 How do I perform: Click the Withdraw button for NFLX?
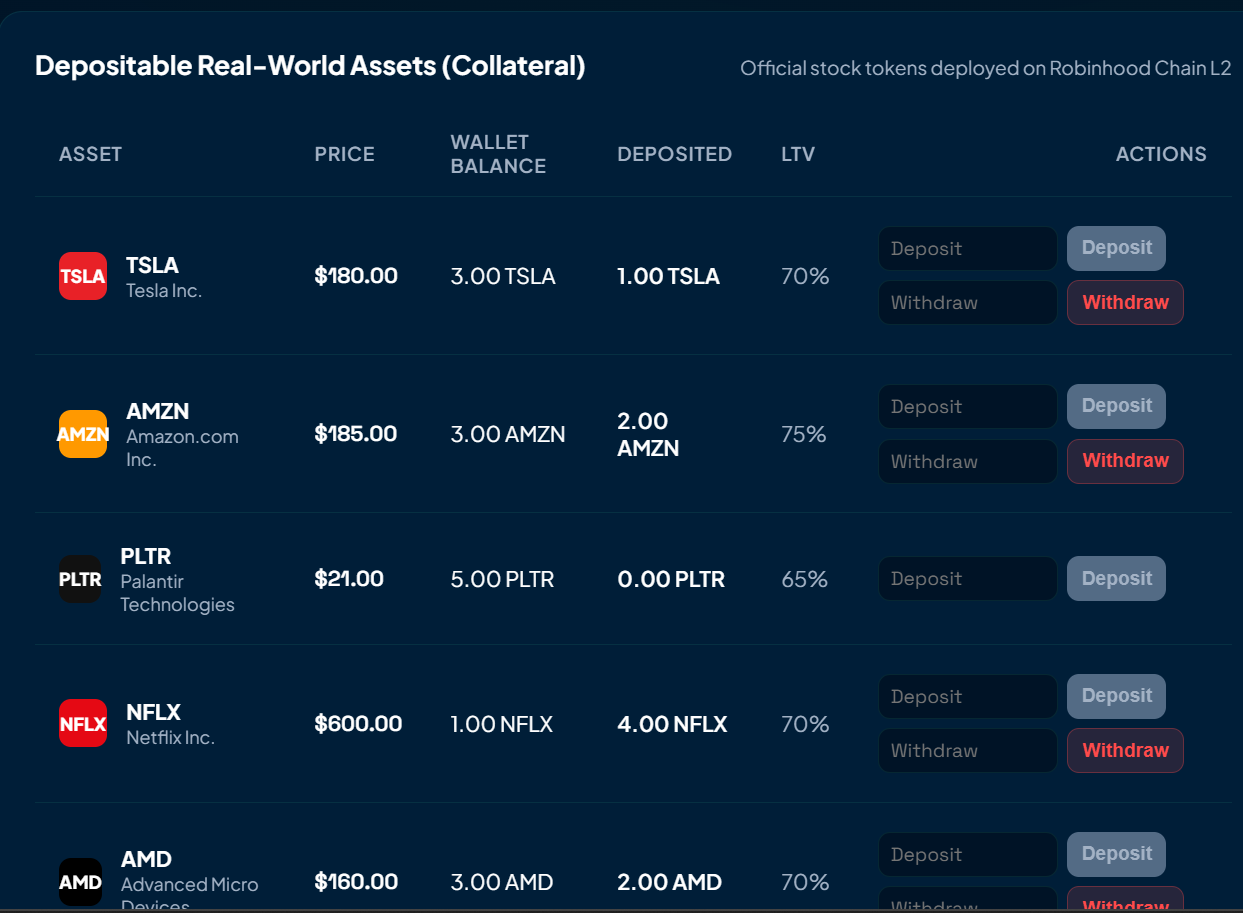click(1125, 751)
